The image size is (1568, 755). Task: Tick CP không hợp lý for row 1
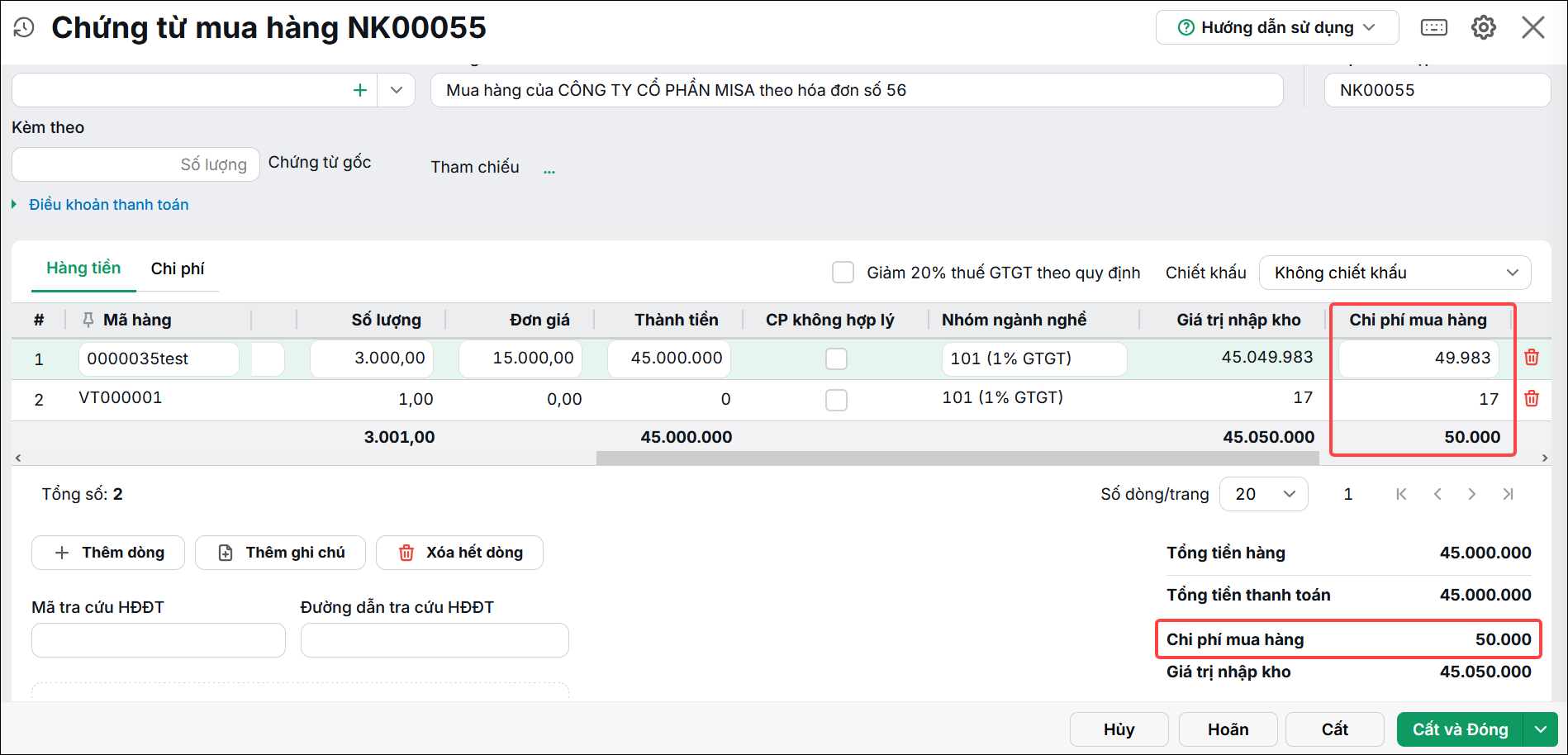coord(836,359)
